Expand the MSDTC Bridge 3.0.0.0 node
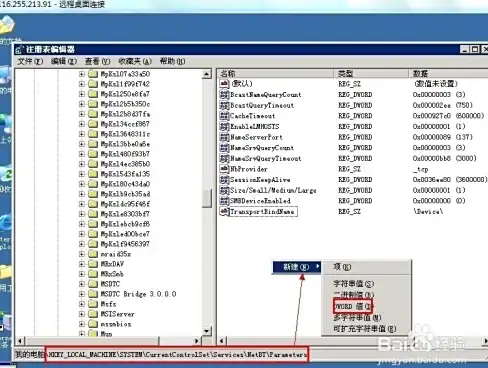This screenshot has width=488, height=368. tap(82, 294)
